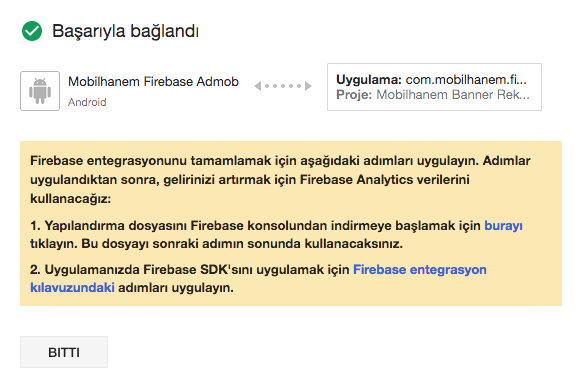The image size is (586, 387).
Task: Open the 'Firebase entegrasyon' guide link
Action: point(420,269)
